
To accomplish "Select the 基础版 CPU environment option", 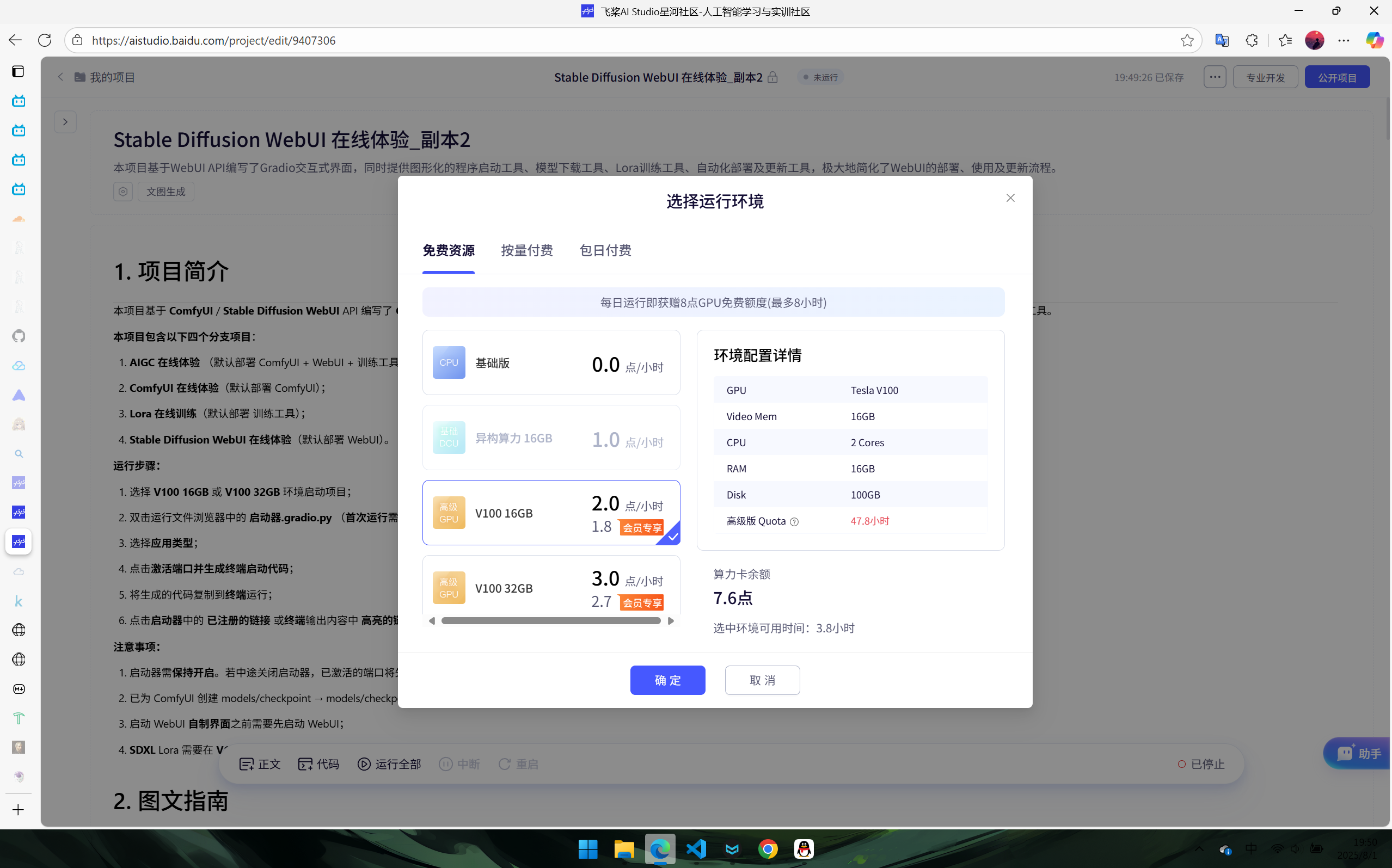I will click(551, 363).
